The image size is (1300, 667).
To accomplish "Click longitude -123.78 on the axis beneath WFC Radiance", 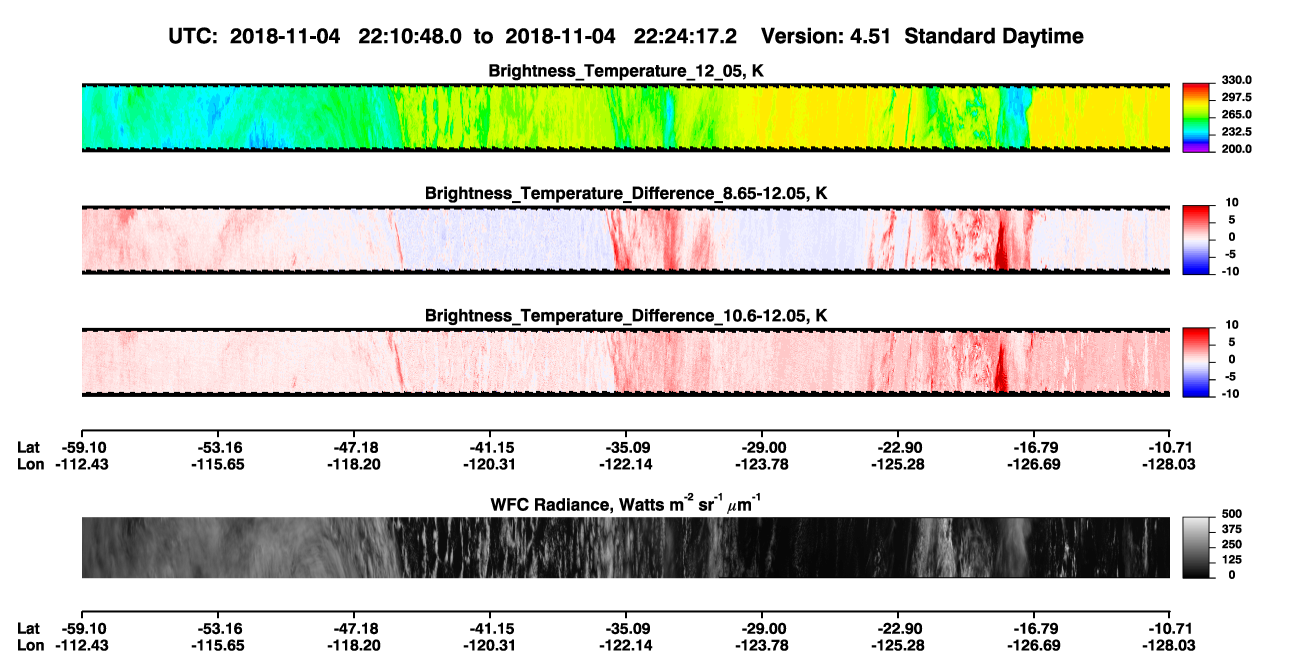I will coord(762,645).
